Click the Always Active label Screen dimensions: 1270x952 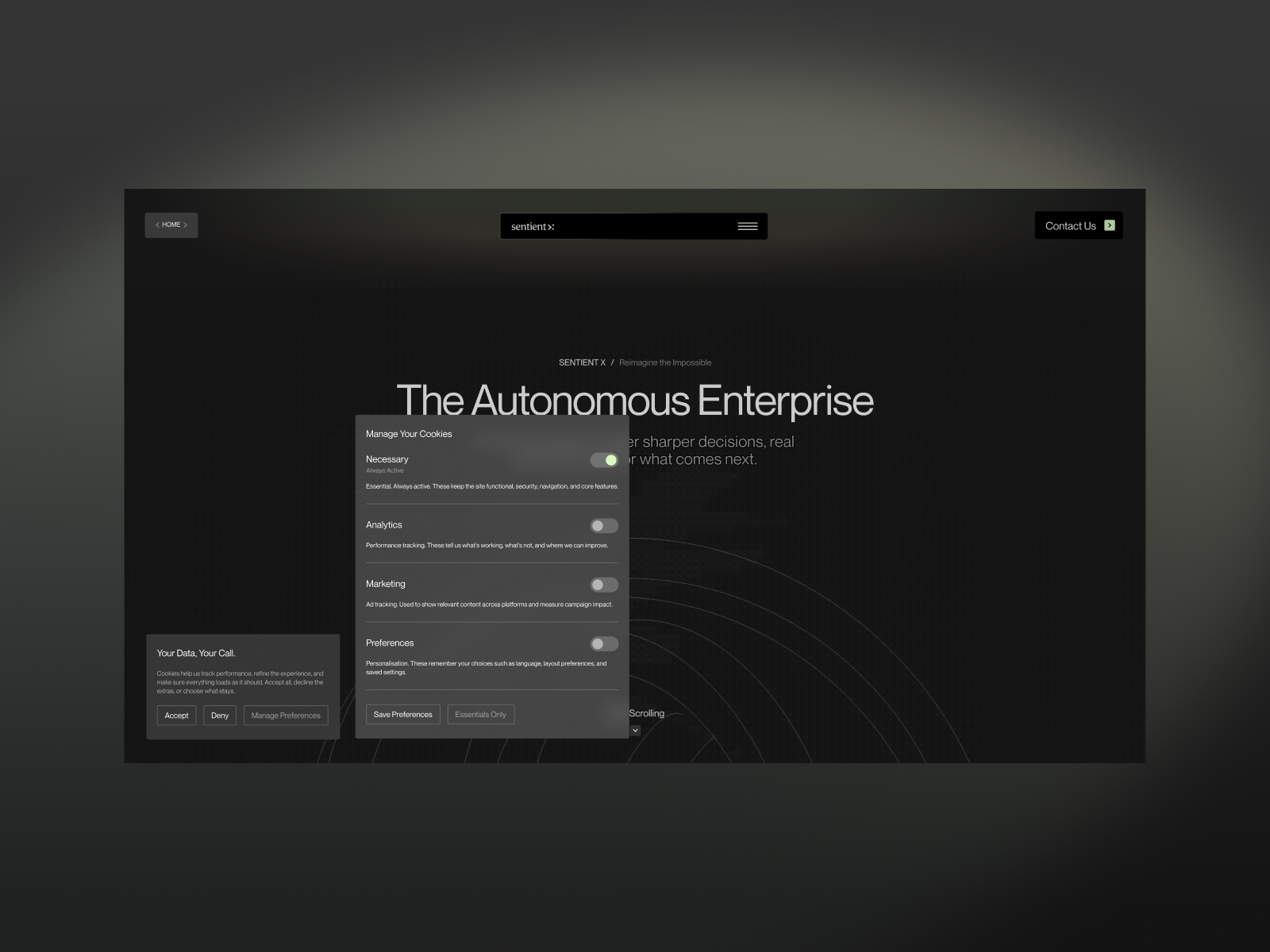click(385, 470)
